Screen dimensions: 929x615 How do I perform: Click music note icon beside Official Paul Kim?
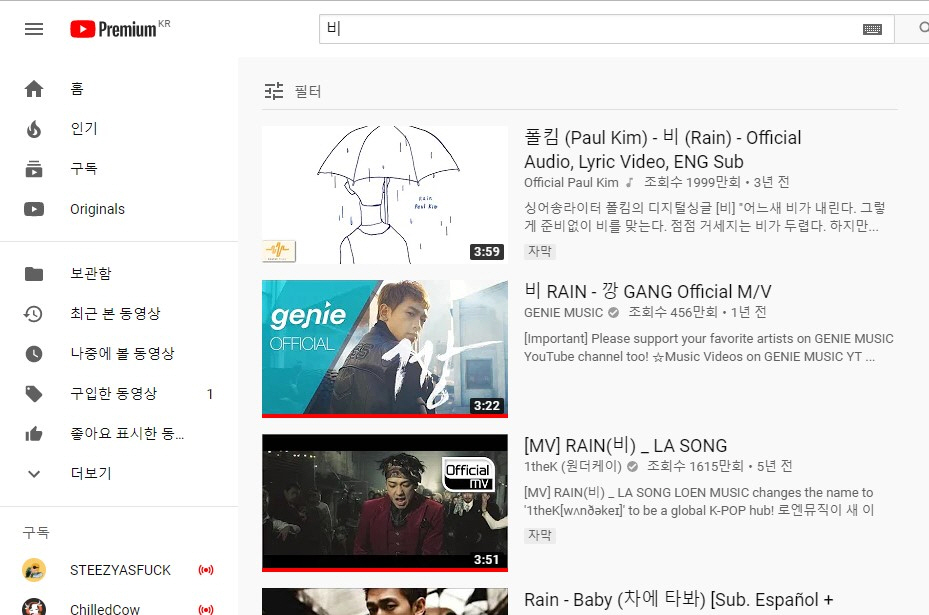tap(629, 182)
